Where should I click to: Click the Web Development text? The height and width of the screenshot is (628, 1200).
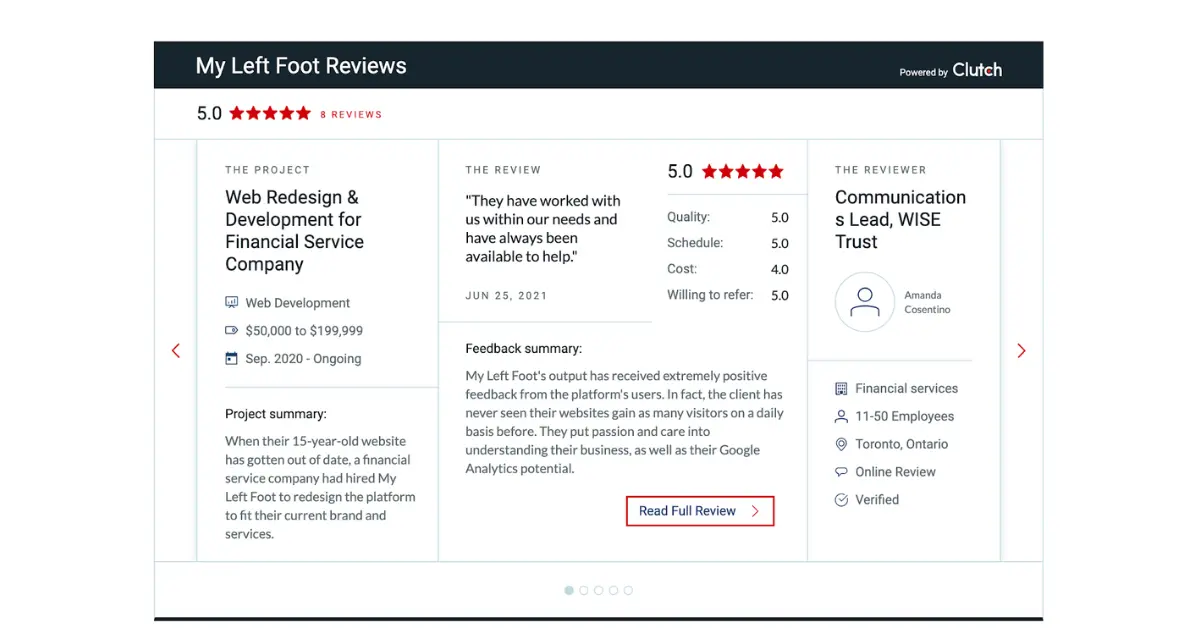[x=298, y=303]
